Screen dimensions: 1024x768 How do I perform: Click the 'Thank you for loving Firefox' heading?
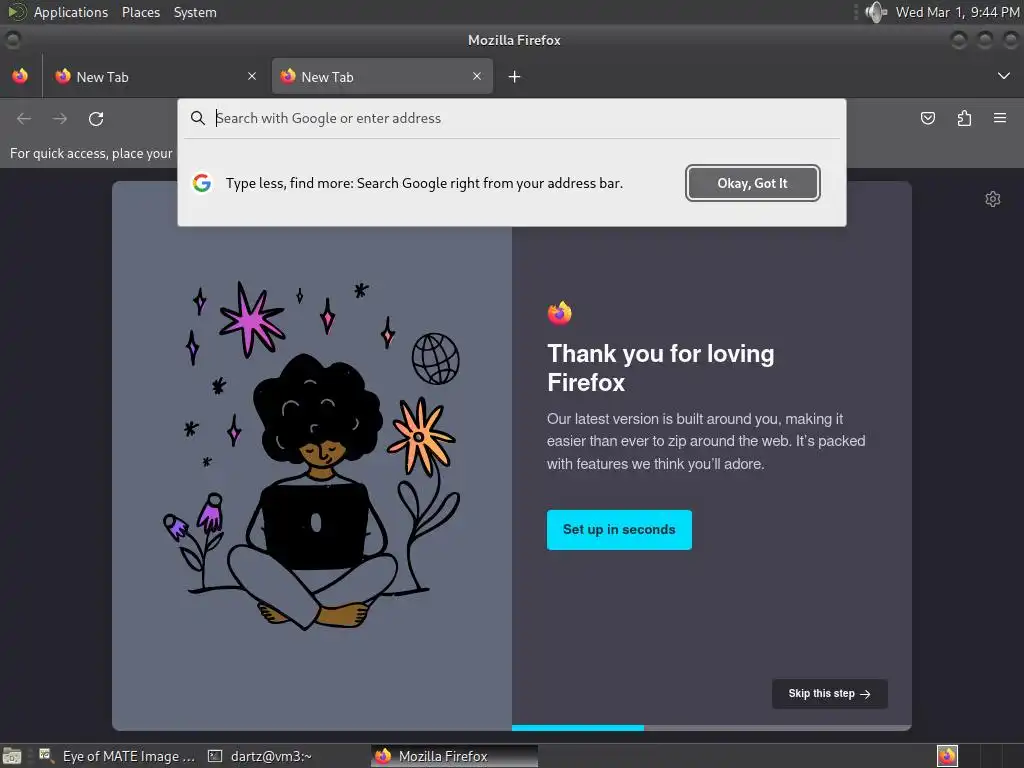[x=660, y=368]
